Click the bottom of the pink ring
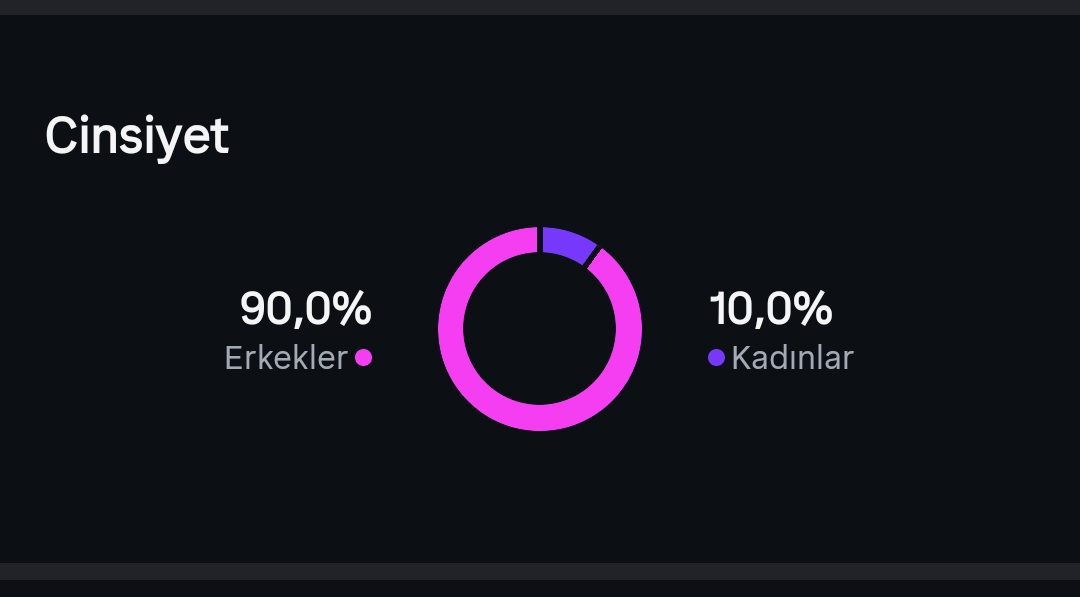Screen dimensions: 1080x597 click(540, 418)
